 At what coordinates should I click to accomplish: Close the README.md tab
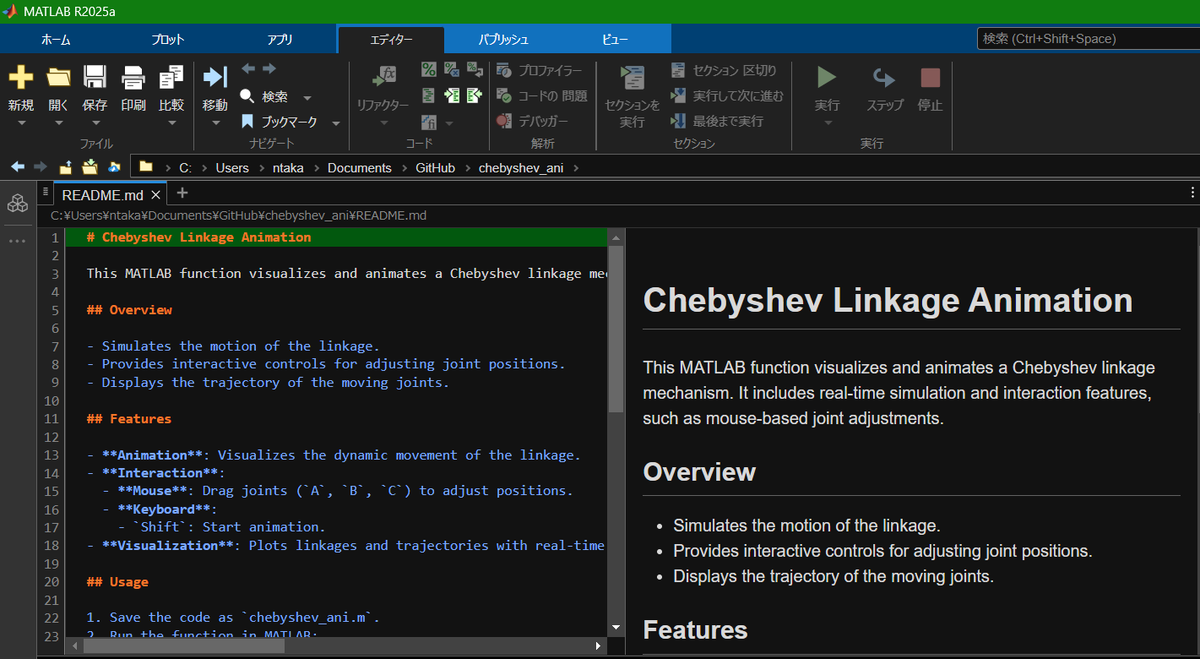(x=156, y=195)
